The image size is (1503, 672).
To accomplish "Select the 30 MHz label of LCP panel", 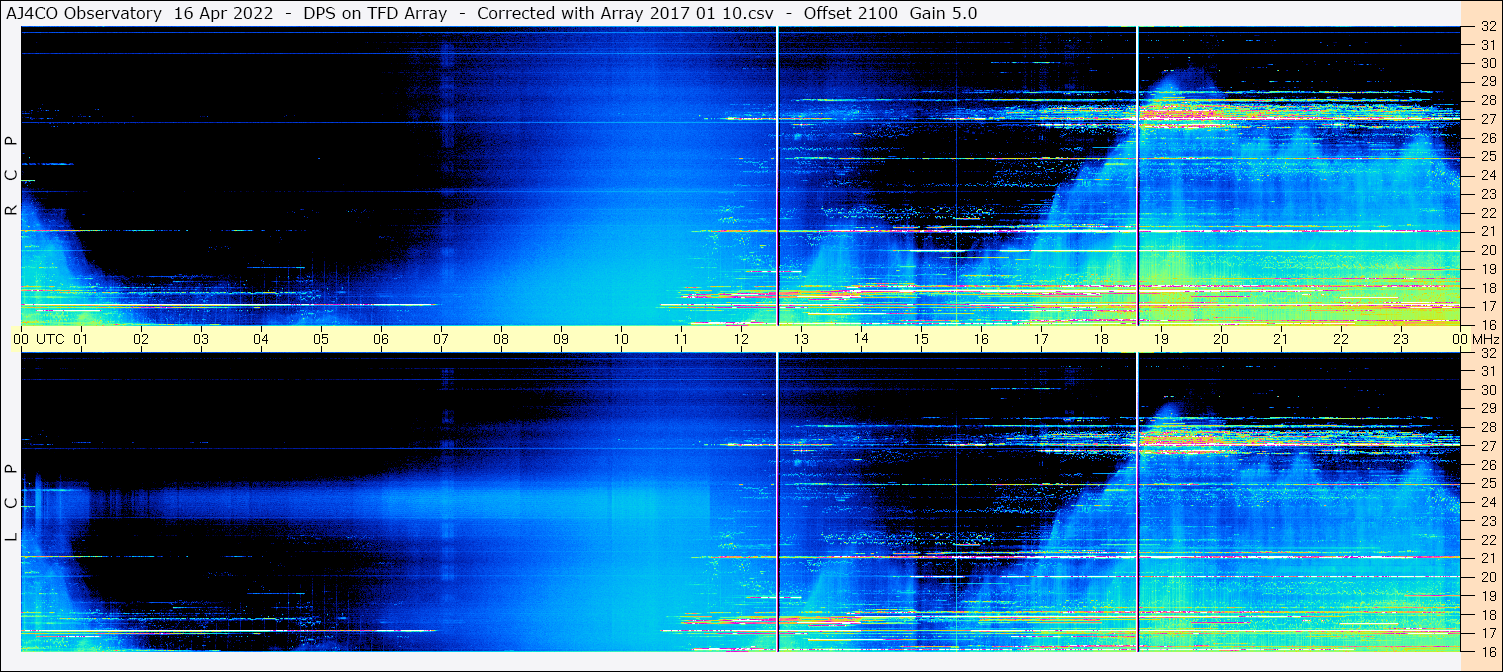I will (1488, 390).
